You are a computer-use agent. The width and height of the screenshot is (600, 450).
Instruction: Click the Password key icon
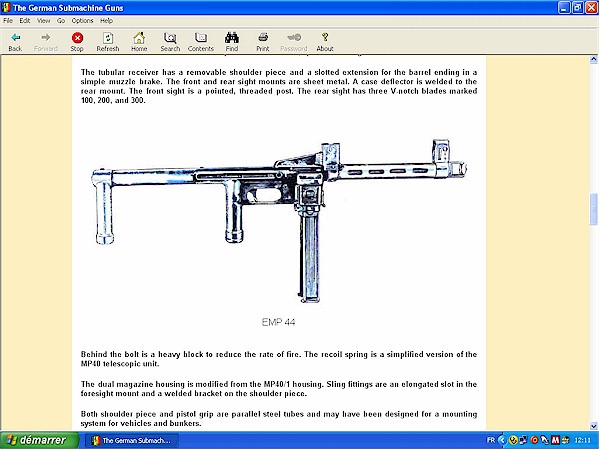tap(293, 41)
